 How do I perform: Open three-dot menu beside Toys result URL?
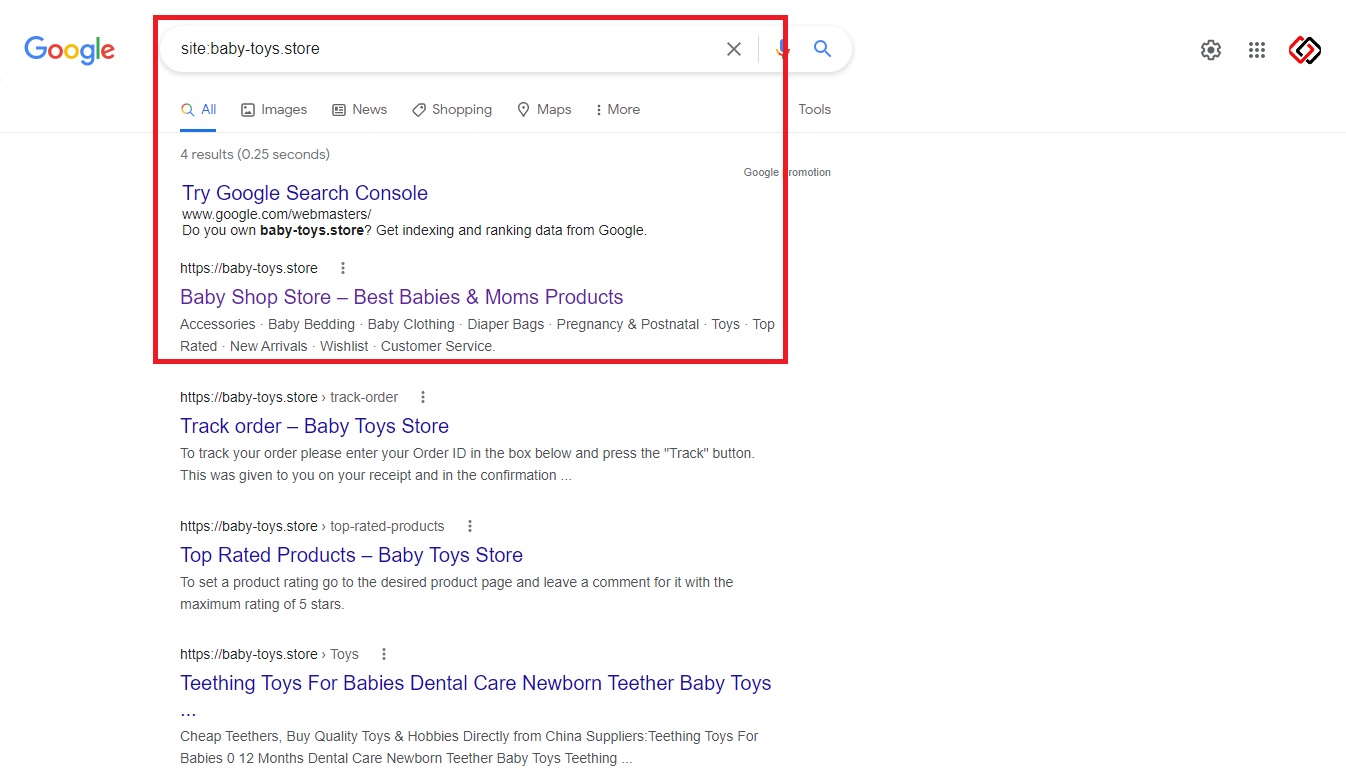tap(384, 654)
